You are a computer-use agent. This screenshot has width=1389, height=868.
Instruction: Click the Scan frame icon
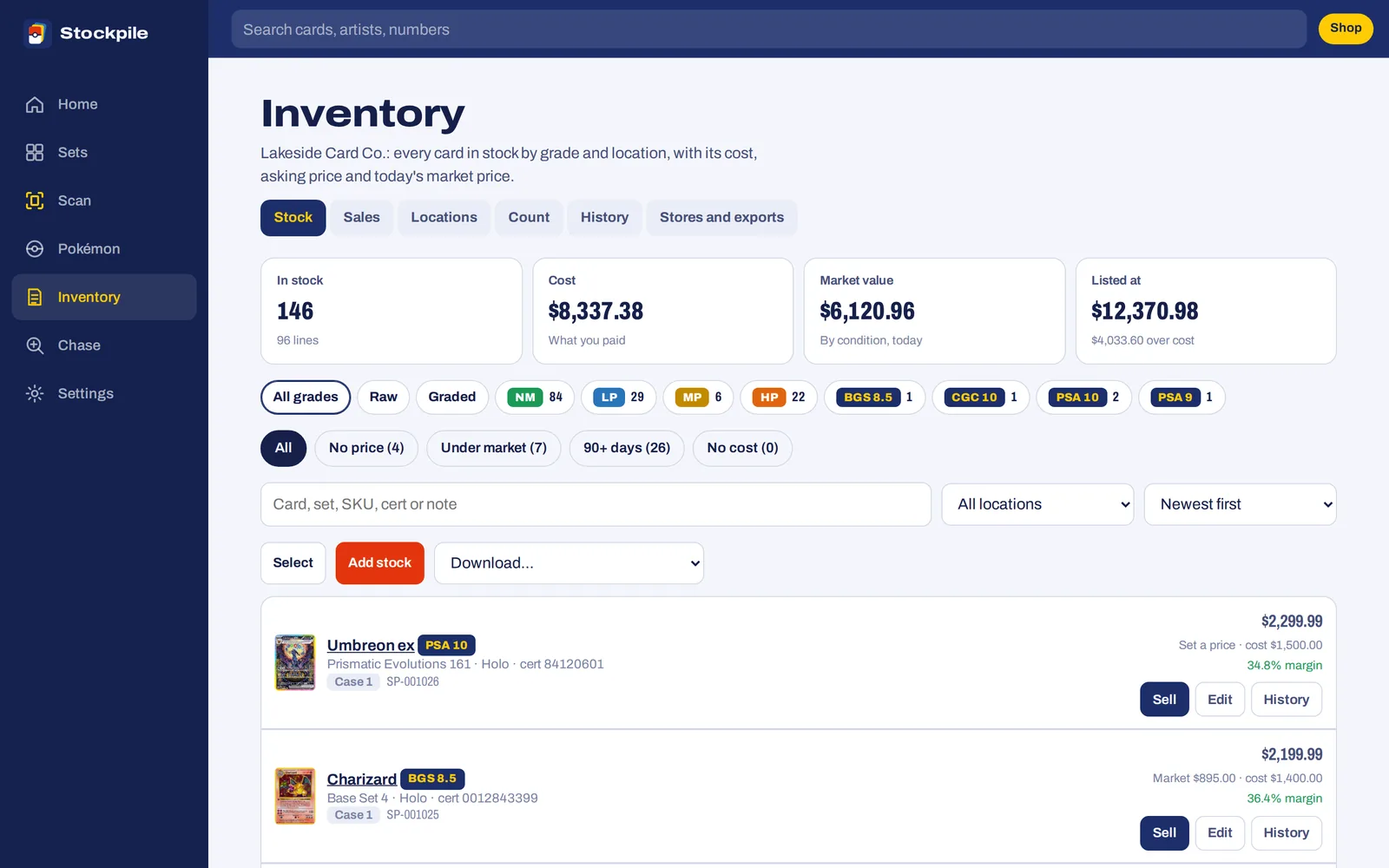coord(35,201)
